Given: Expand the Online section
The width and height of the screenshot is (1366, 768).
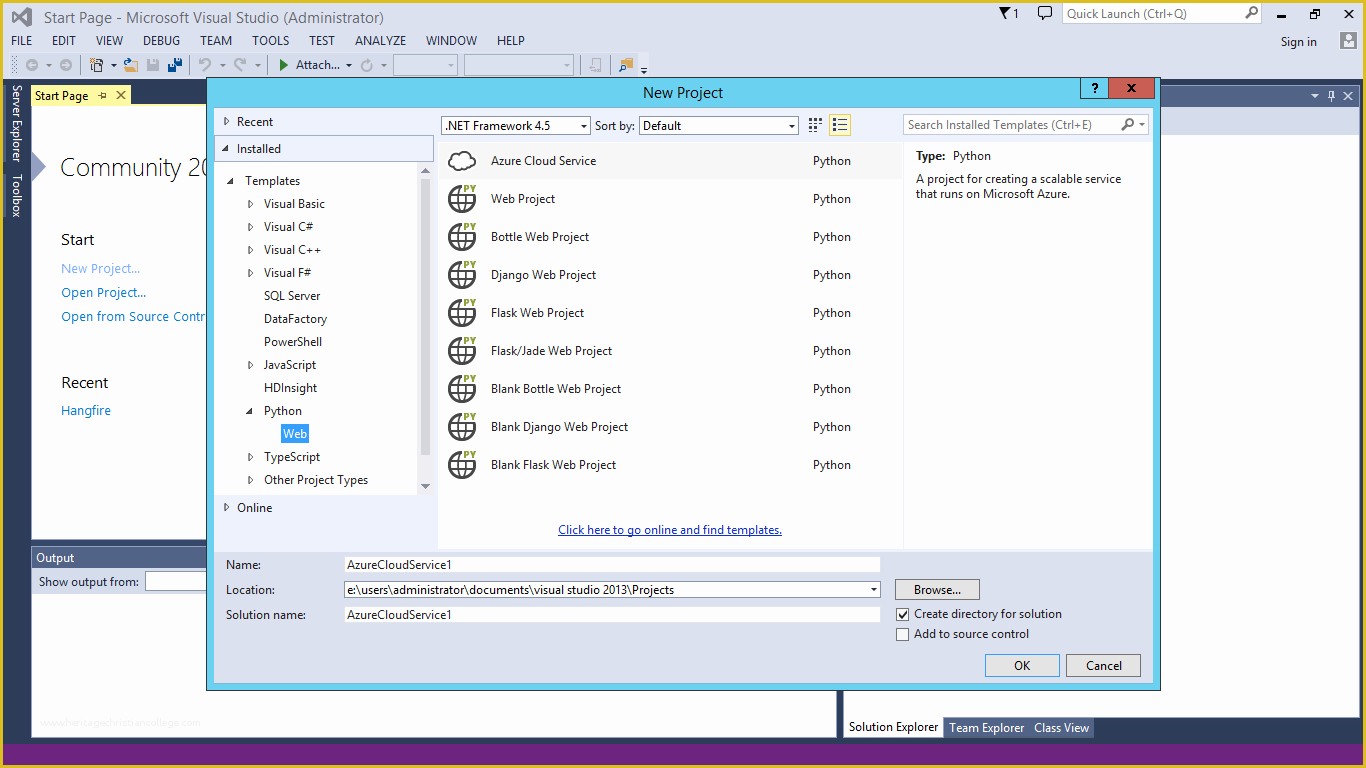Looking at the screenshot, I should 227,508.
